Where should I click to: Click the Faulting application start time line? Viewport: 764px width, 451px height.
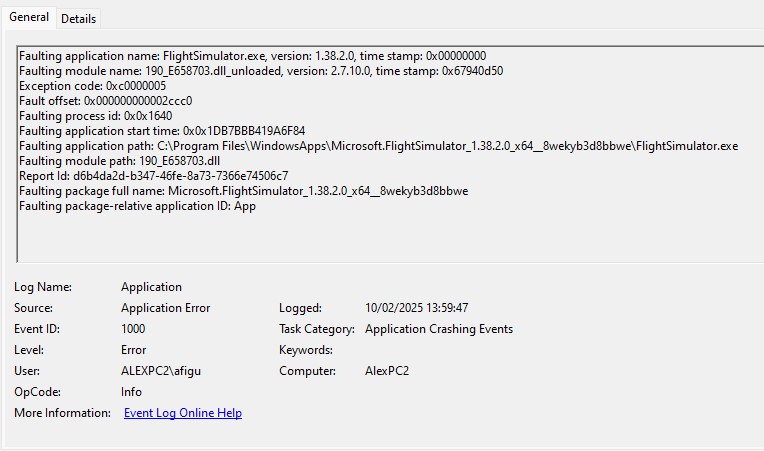tap(162, 130)
